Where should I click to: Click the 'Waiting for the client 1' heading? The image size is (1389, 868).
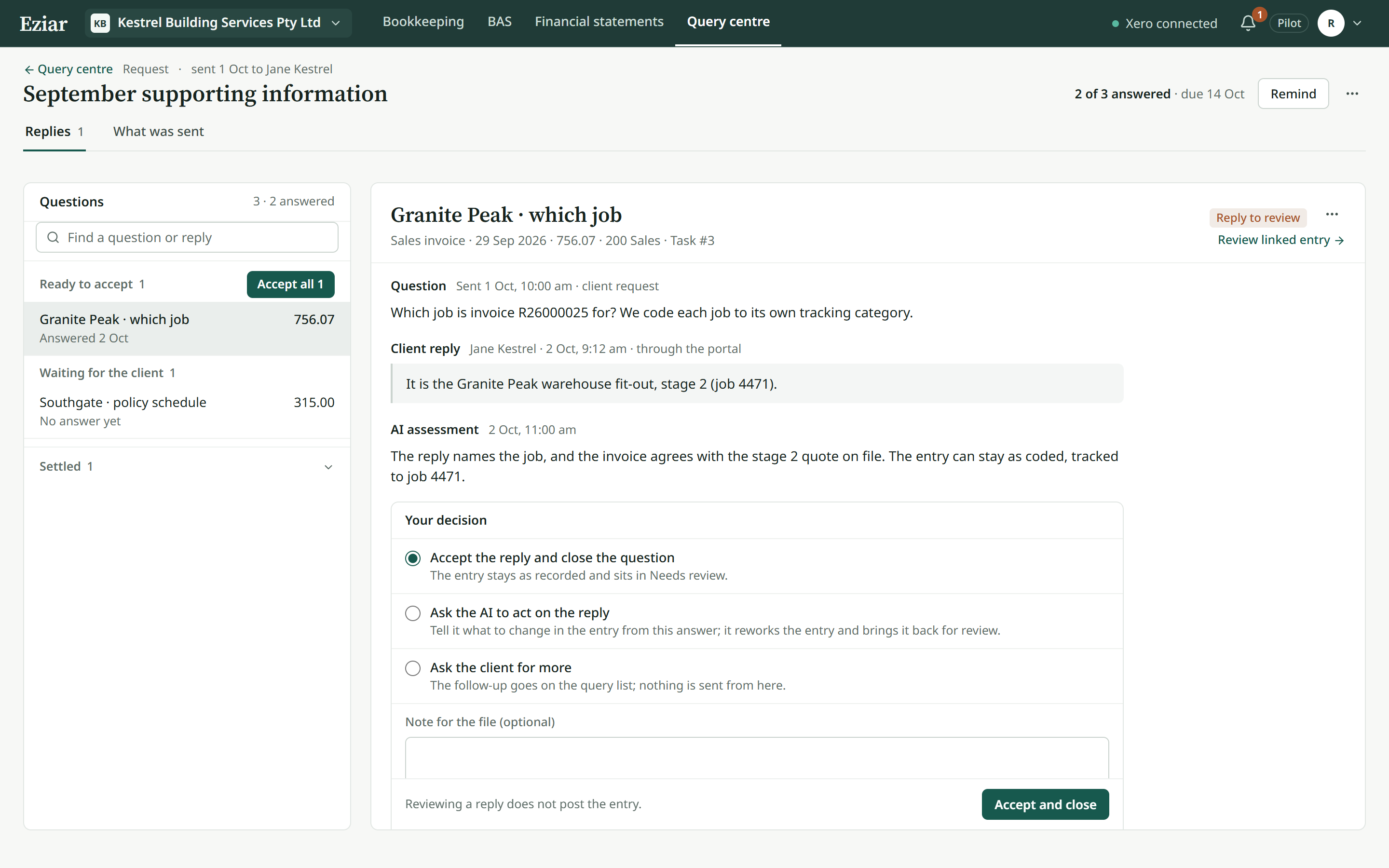[x=108, y=373]
